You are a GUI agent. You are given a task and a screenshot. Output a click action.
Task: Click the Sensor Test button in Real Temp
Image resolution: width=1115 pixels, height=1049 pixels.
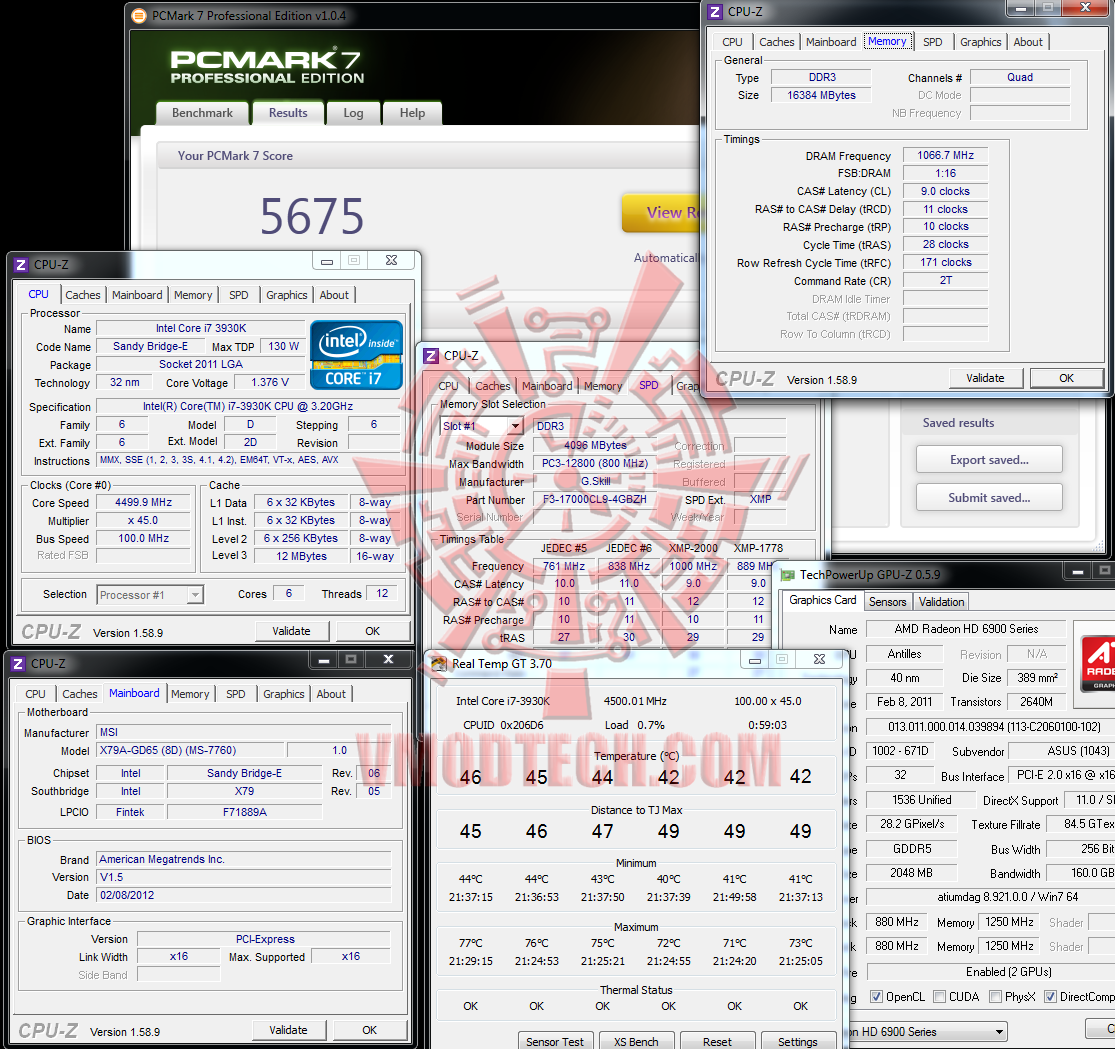[555, 1040]
